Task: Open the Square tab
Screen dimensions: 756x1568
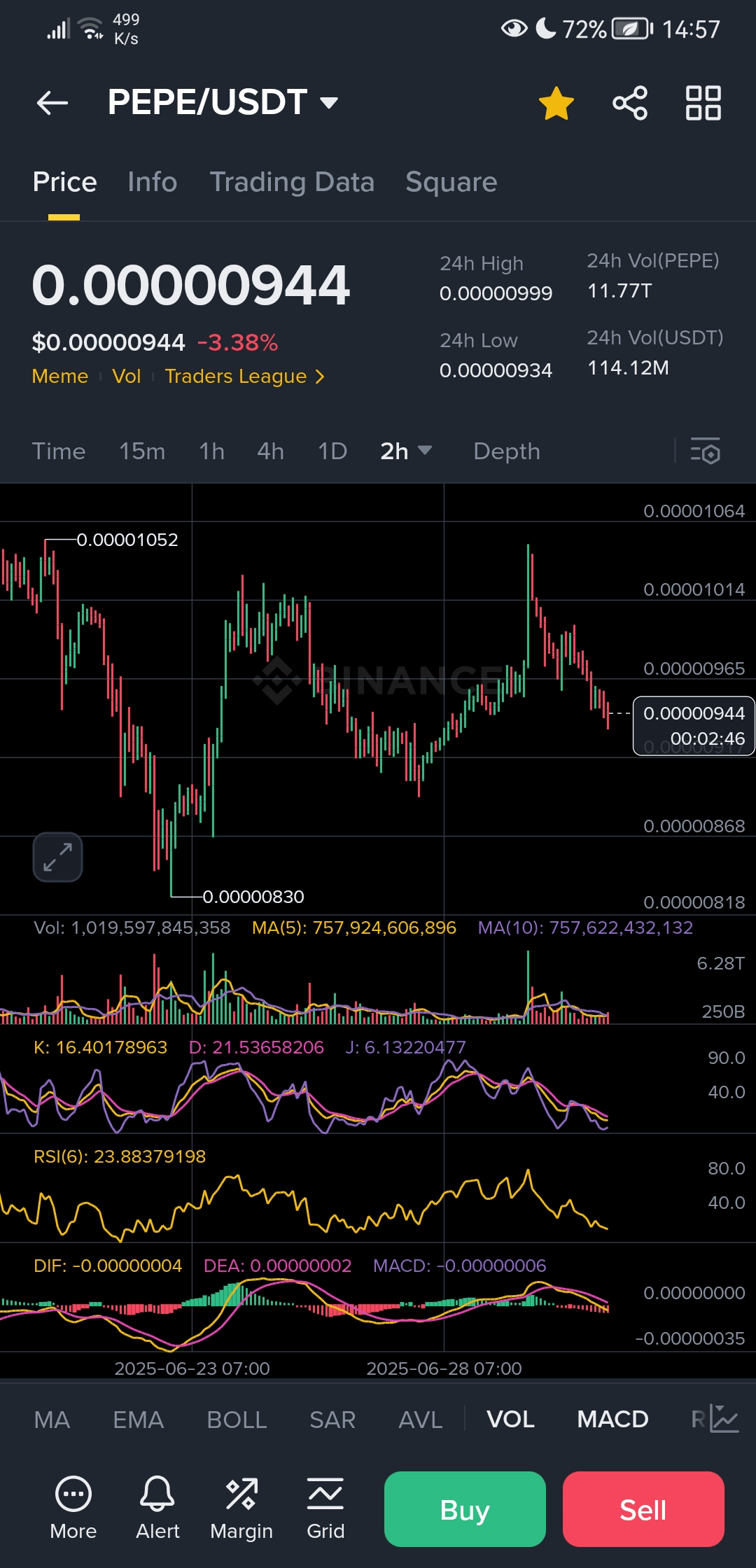Action: coord(451,182)
